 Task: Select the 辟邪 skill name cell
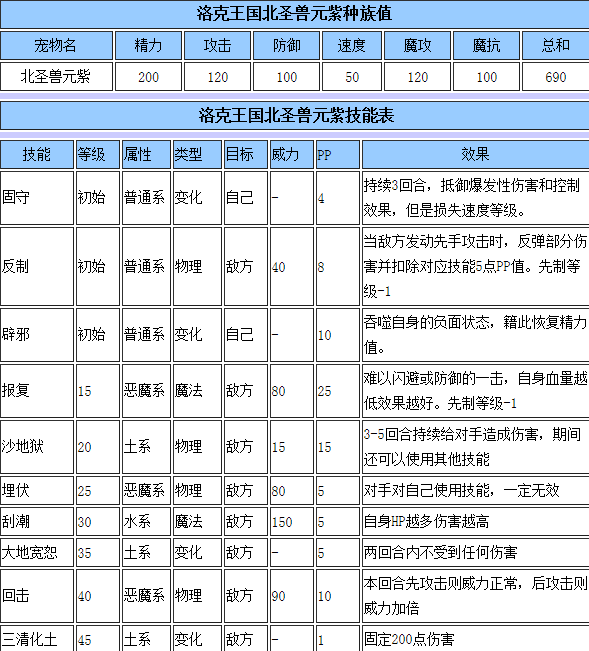[x=37, y=335]
